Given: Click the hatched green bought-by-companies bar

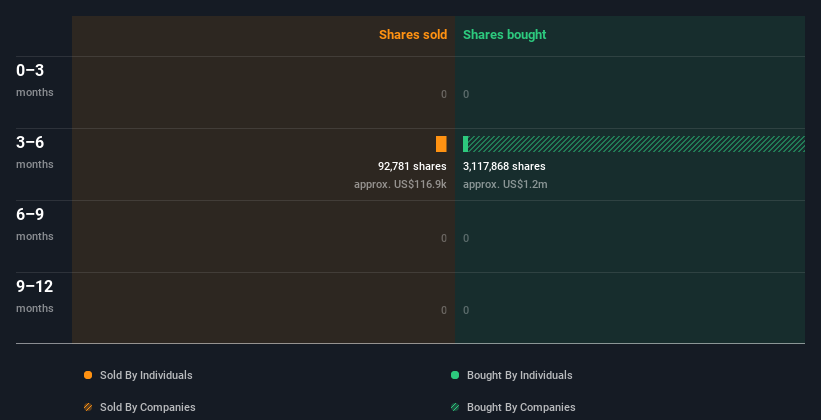Looking at the screenshot, I should point(636,144).
